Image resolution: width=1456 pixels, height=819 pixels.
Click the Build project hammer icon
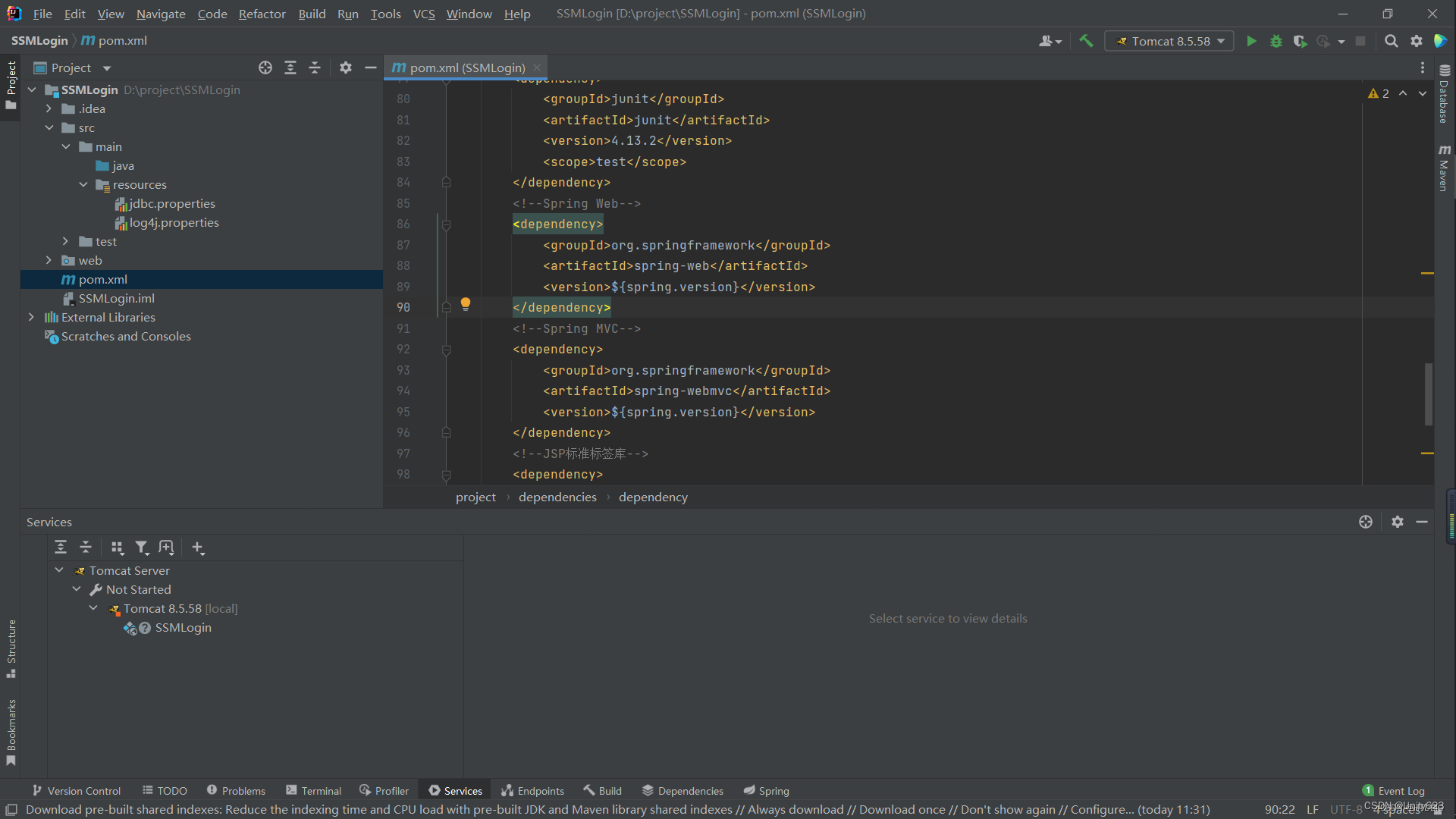1086,41
